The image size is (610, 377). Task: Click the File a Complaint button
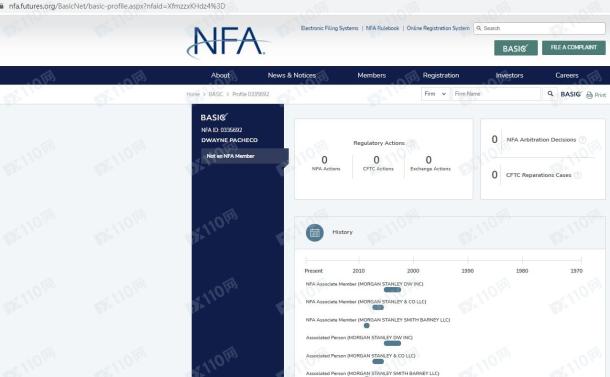pyautogui.click(x=574, y=47)
